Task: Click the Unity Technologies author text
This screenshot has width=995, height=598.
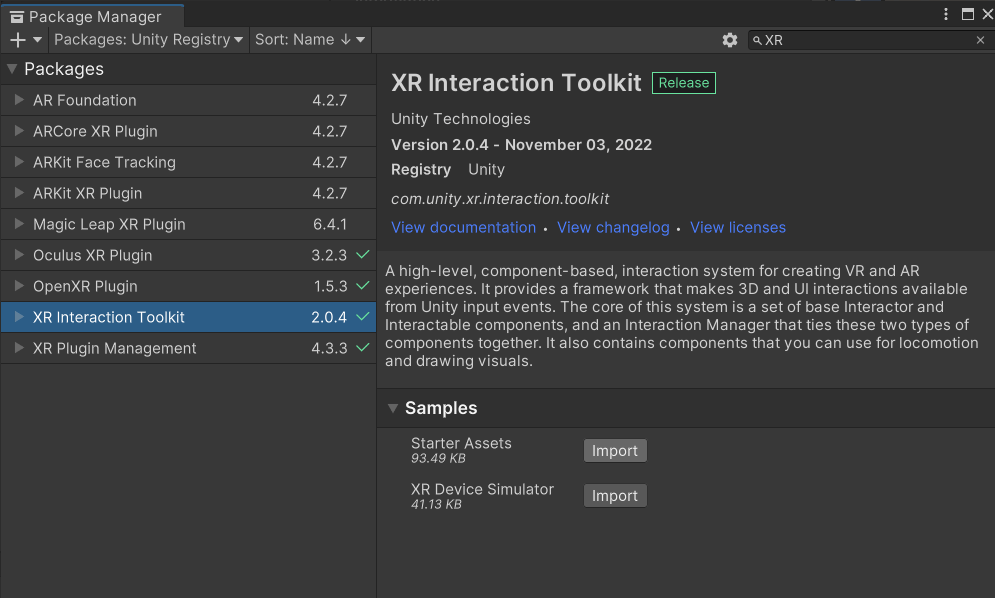Action: coord(461,119)
